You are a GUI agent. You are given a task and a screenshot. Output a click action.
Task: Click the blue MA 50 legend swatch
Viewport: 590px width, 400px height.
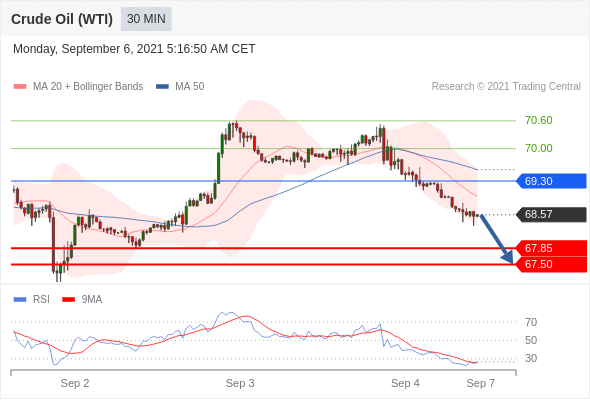point(162,87)
